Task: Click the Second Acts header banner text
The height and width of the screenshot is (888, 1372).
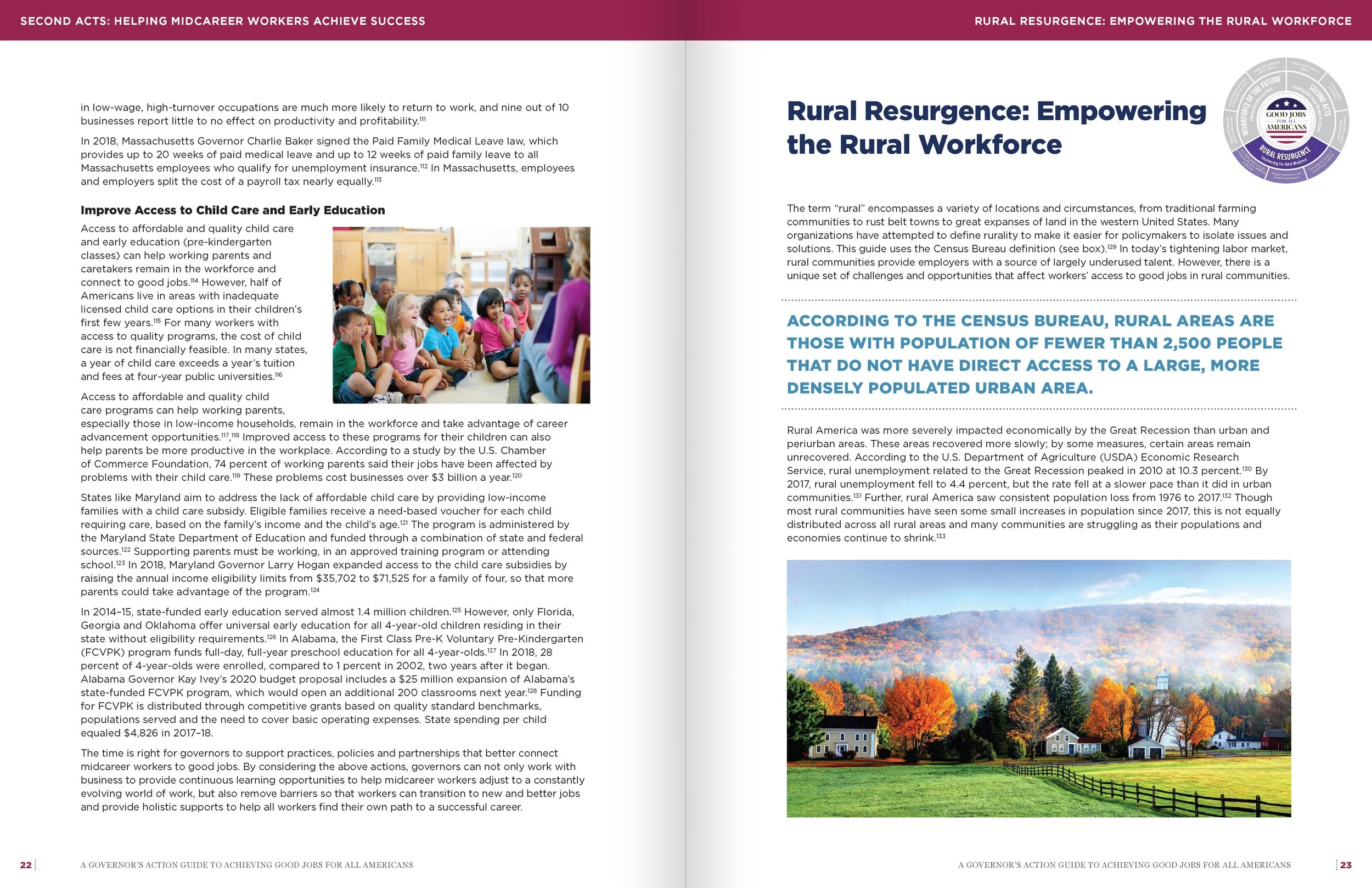Action: pyautogui.click(x=222, y=21)
